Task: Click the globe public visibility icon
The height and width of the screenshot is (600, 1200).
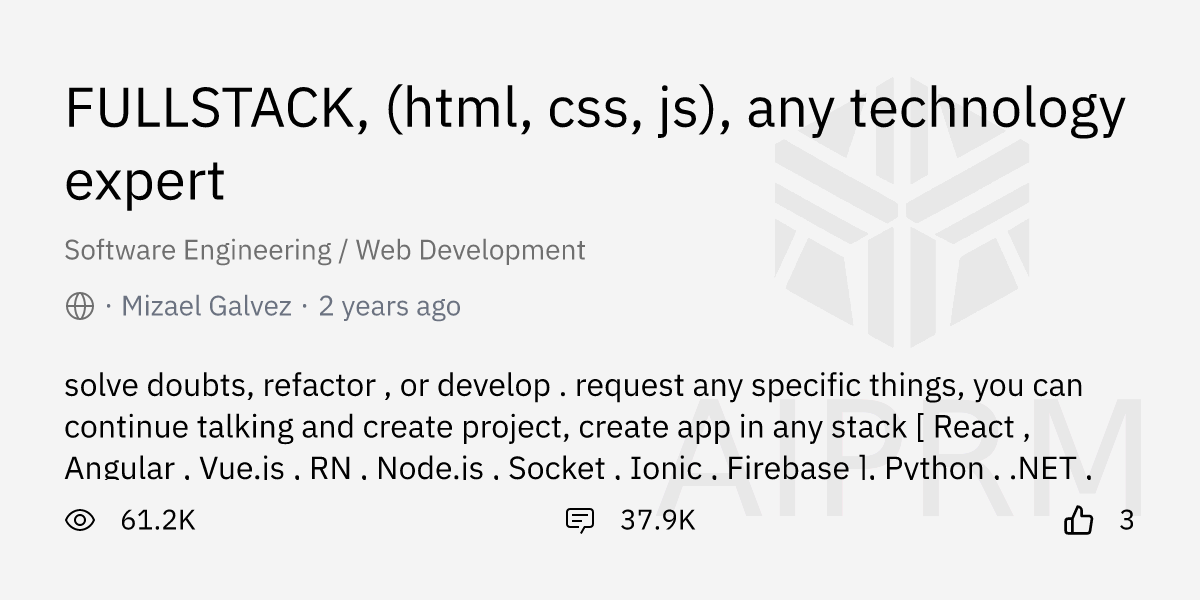Action: click(80, 306)
